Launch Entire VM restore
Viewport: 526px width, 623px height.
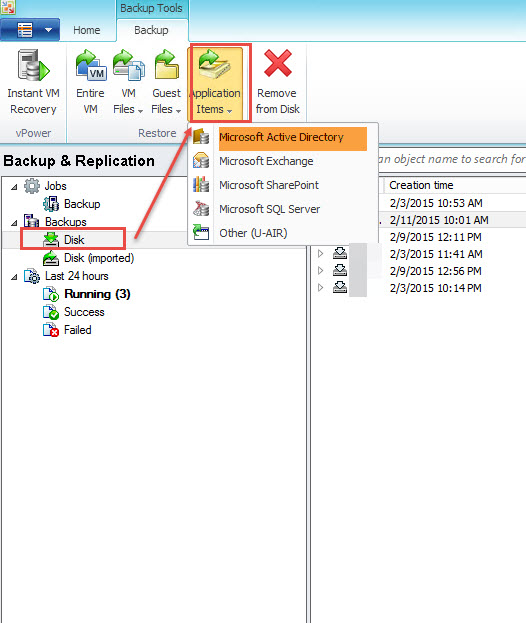click(x=91, y=82)
